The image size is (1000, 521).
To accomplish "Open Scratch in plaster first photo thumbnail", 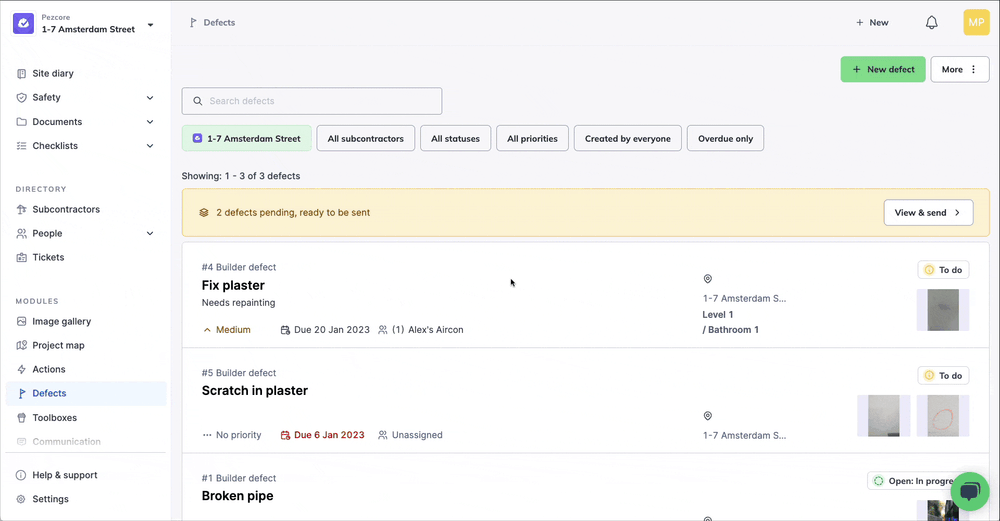I will coord(883,416).
